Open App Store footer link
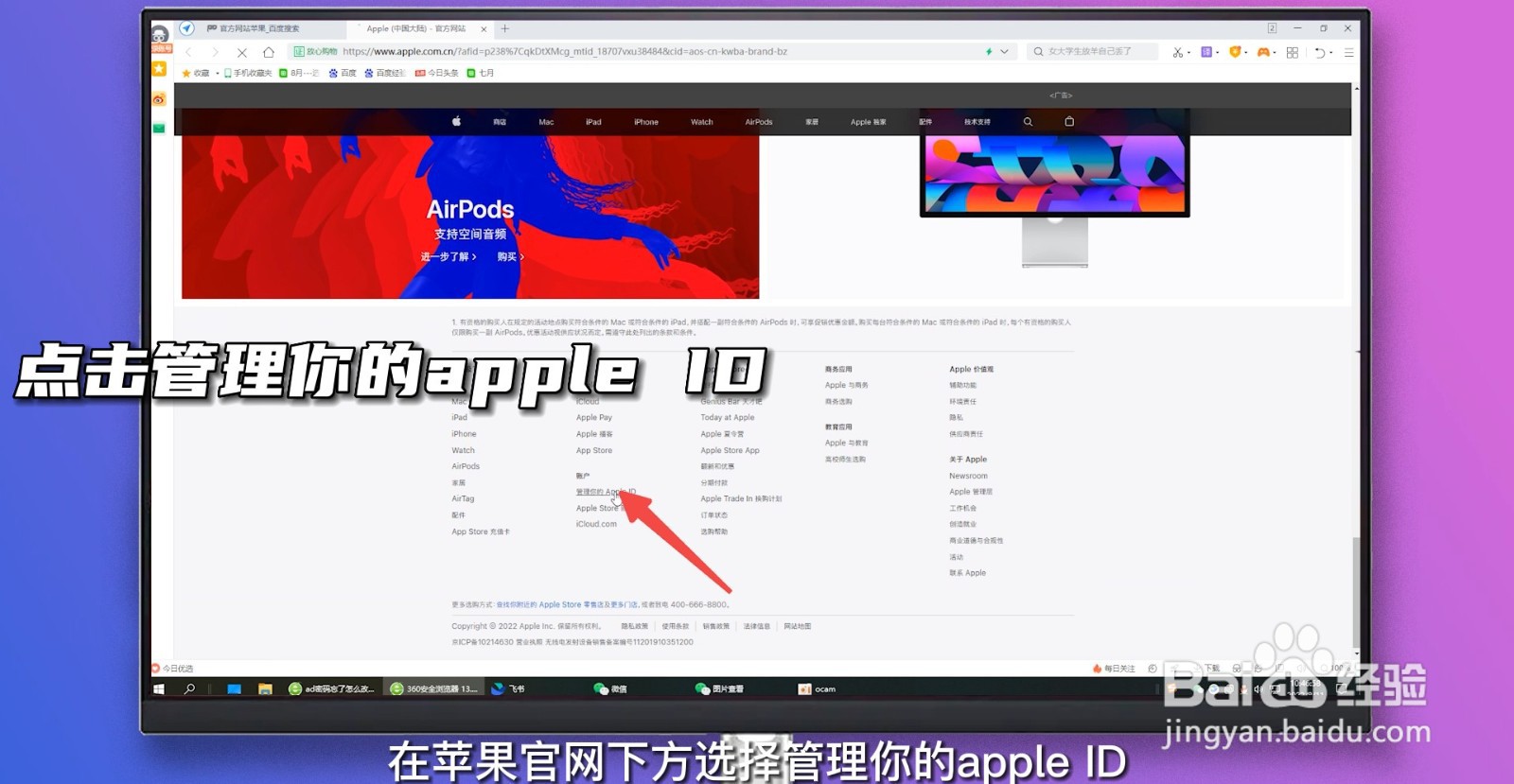The width and height of the screenshot is (1514, 784). coord(594,450)
